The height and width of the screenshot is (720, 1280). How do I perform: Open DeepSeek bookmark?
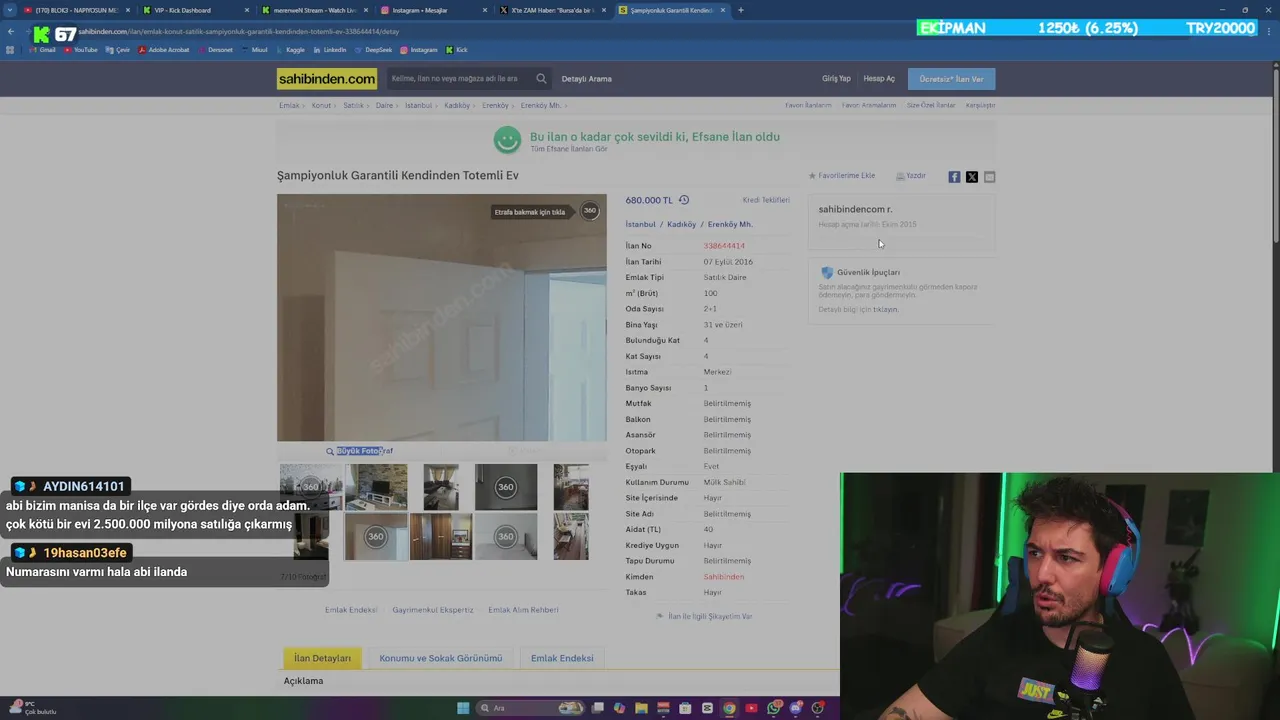[373, 50]
